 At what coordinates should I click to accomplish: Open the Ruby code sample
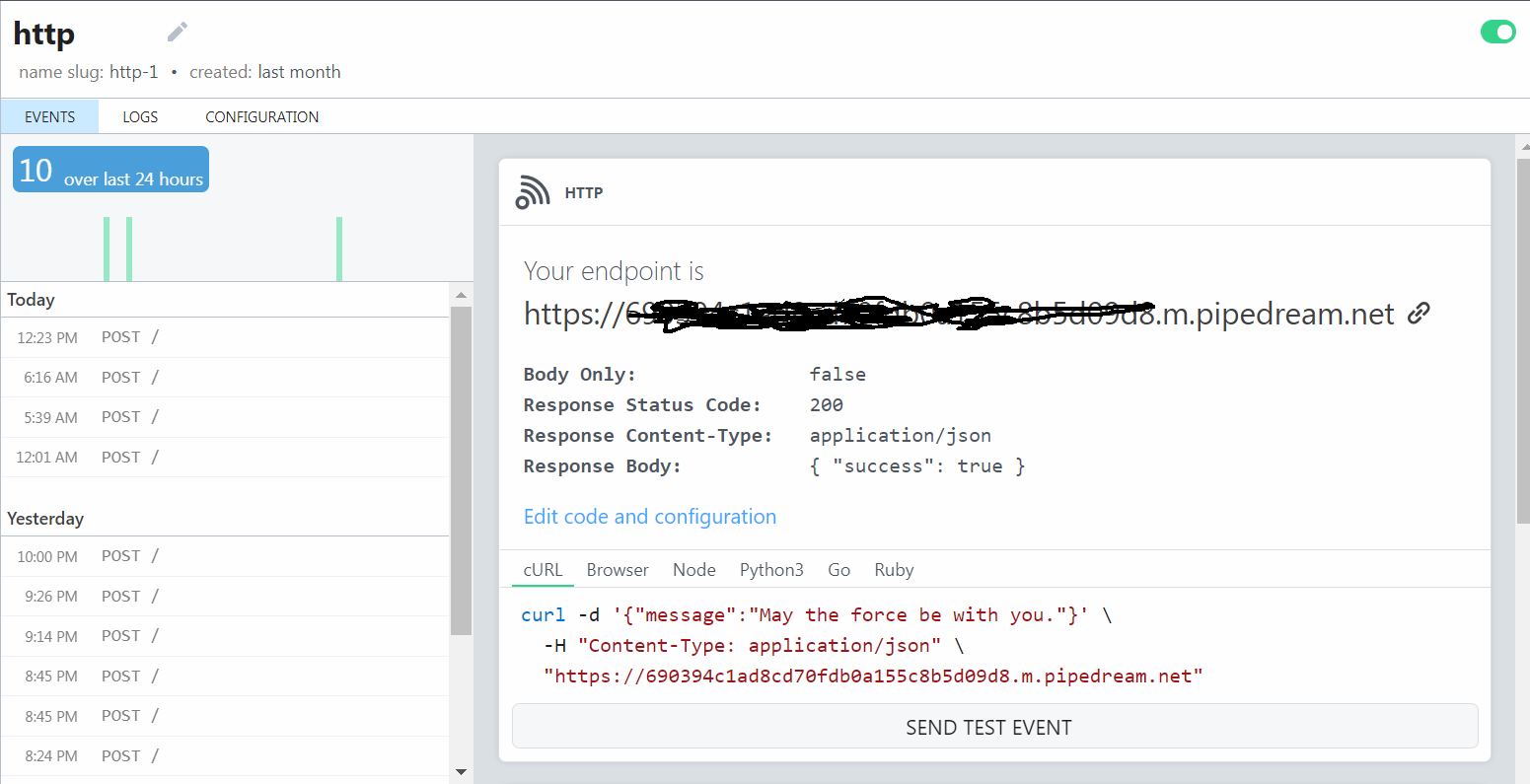(x=893, y=569)
